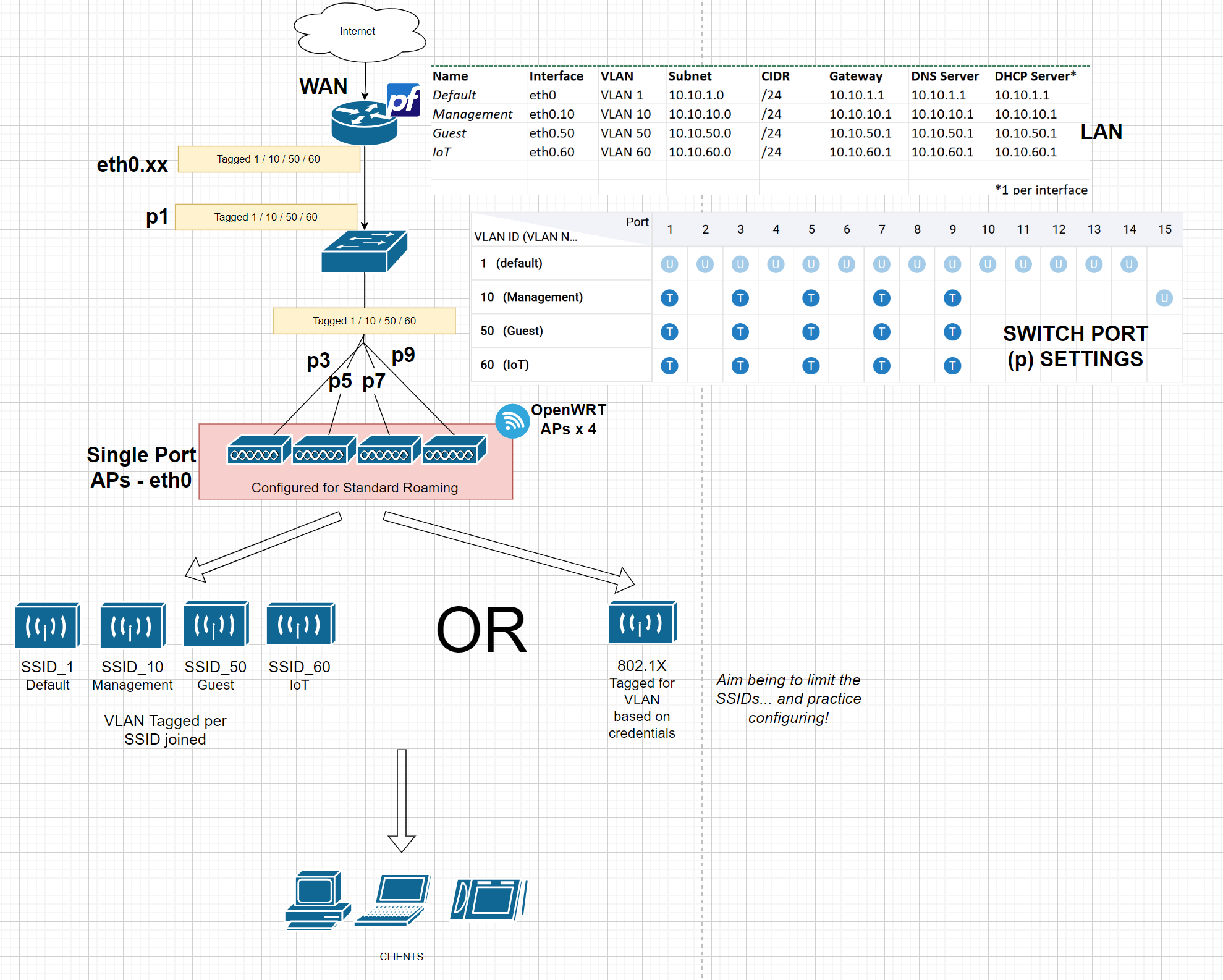The height and width of the screenshot is (980, 1223).
Task: Select the SSID_1 Default access point icon
Action: (x=46, y=625)
